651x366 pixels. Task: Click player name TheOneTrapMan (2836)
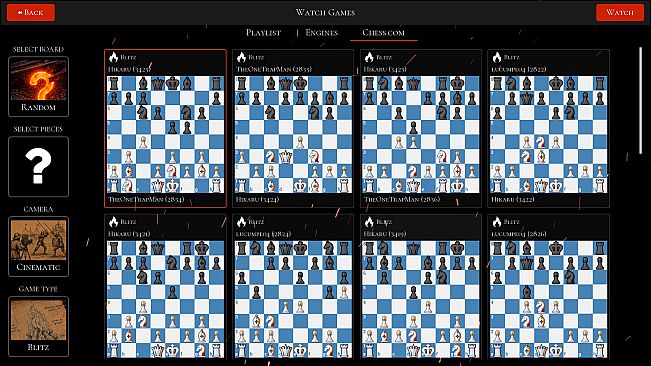(402, 199)
